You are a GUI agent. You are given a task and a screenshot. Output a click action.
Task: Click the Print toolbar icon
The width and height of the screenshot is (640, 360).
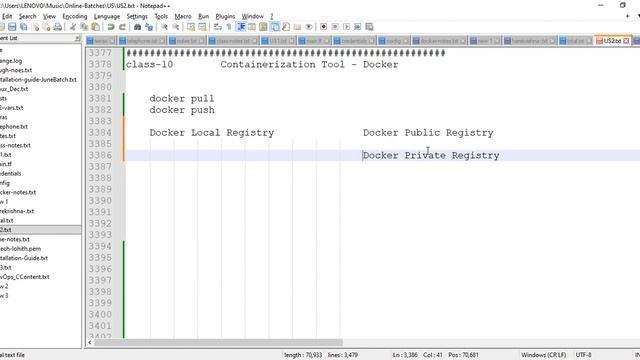point(58,27)
